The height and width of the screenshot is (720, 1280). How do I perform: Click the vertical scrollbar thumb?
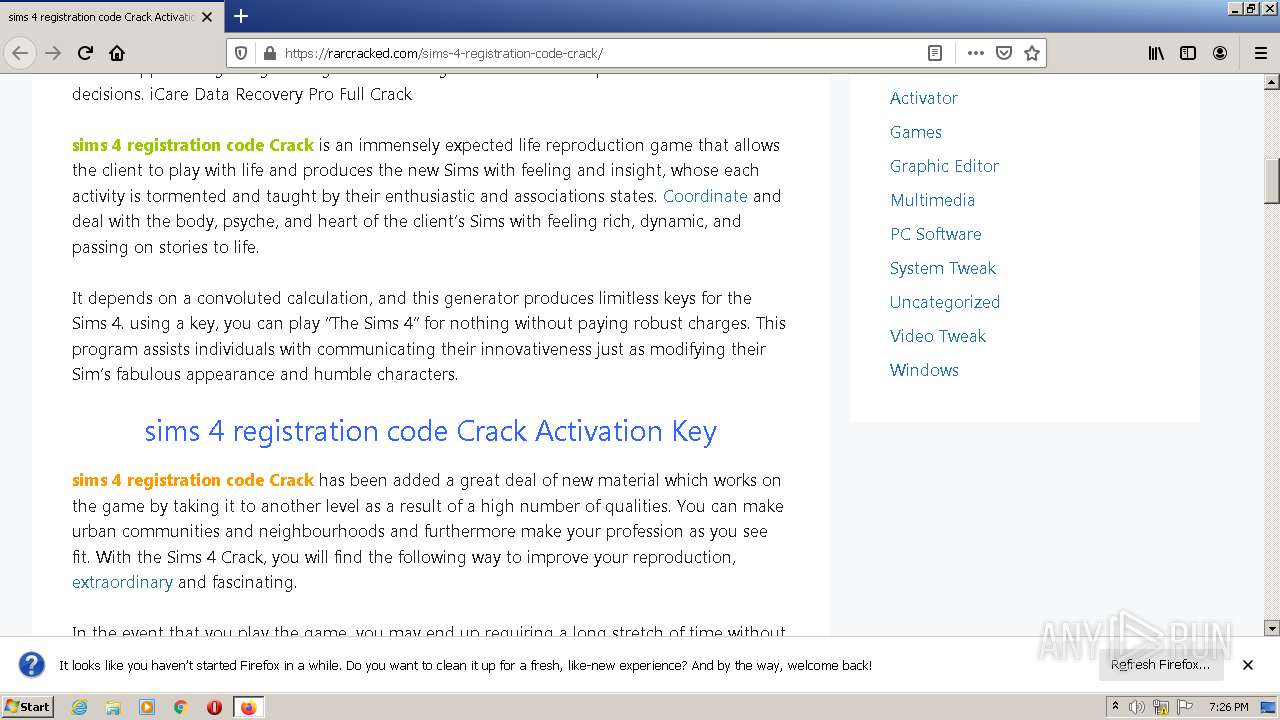click(1272, 181)
